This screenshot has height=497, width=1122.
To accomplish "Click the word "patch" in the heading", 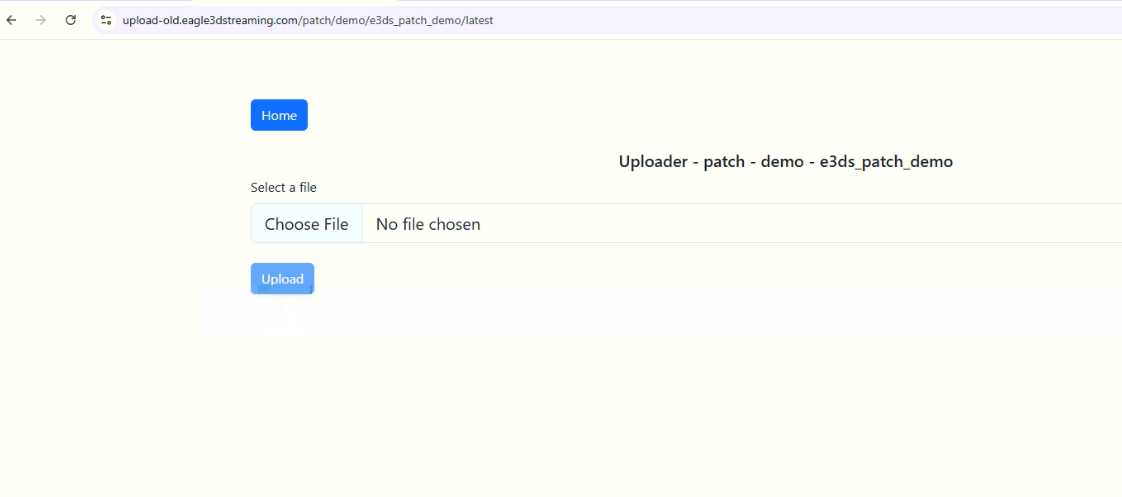I will click(x=724, y=162).
